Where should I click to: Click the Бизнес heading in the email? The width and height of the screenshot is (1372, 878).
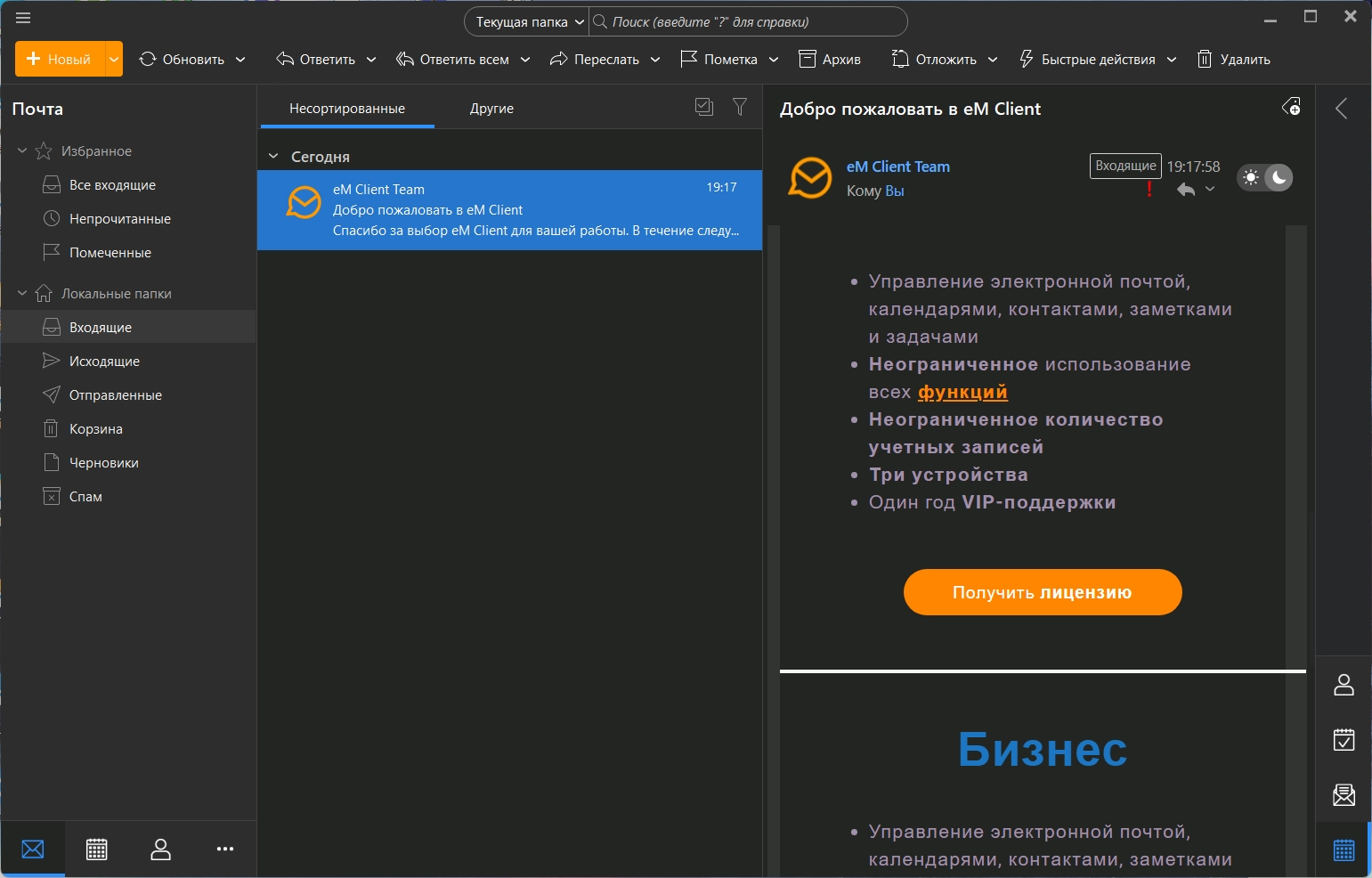[x=1043, y=749]
